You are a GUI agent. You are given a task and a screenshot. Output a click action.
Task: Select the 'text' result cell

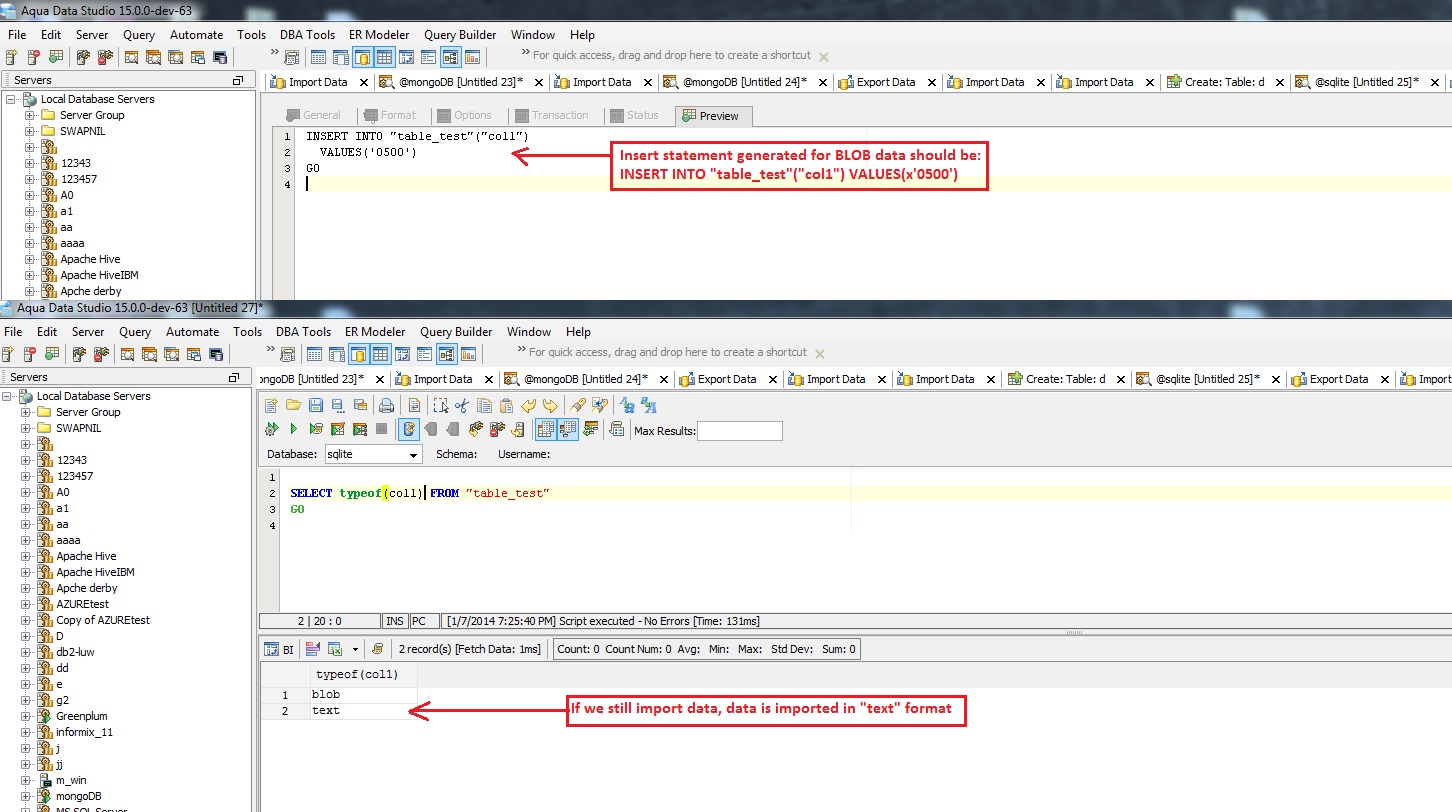(x=362, y=710)
